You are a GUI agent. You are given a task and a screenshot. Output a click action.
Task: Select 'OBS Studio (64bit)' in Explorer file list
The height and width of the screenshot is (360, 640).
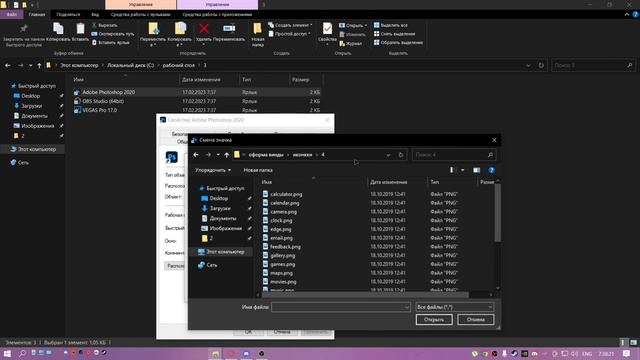tap(103, 101)
